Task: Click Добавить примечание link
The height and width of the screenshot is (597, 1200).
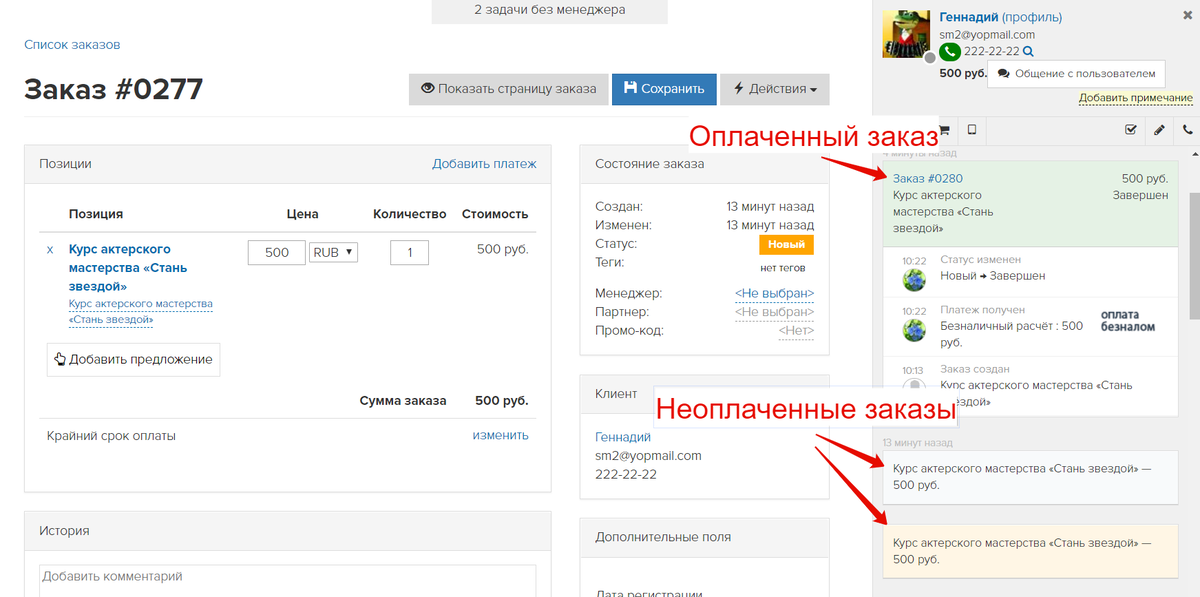Action: 1136,98
